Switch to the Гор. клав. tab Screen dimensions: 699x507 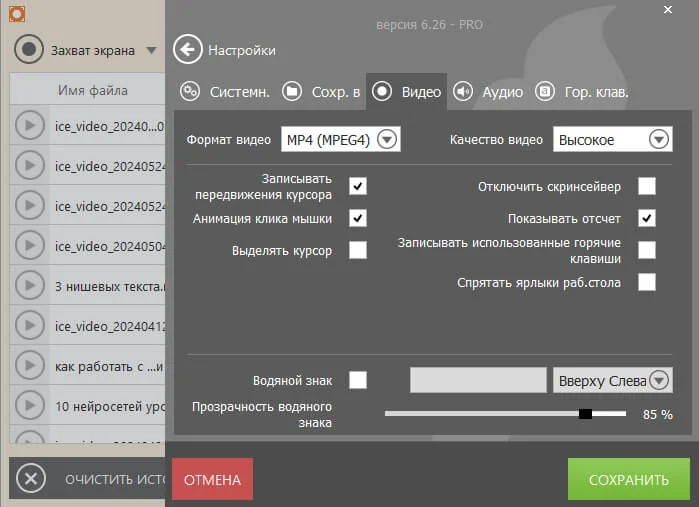click(x=582, y=92)
